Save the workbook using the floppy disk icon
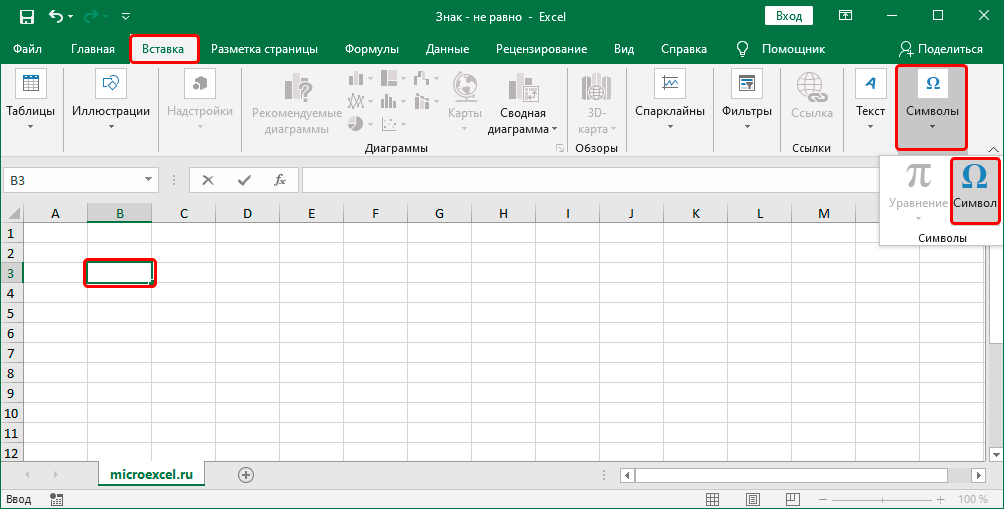Viewport: 1004px width, 509px height. (x=26, y=17)
